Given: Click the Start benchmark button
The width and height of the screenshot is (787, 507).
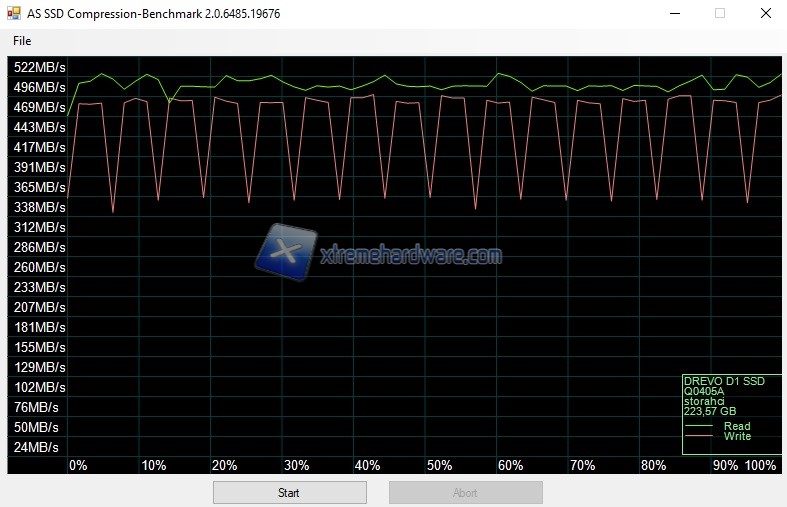Looking at the screenshot, I should click(x=289, y=492).
